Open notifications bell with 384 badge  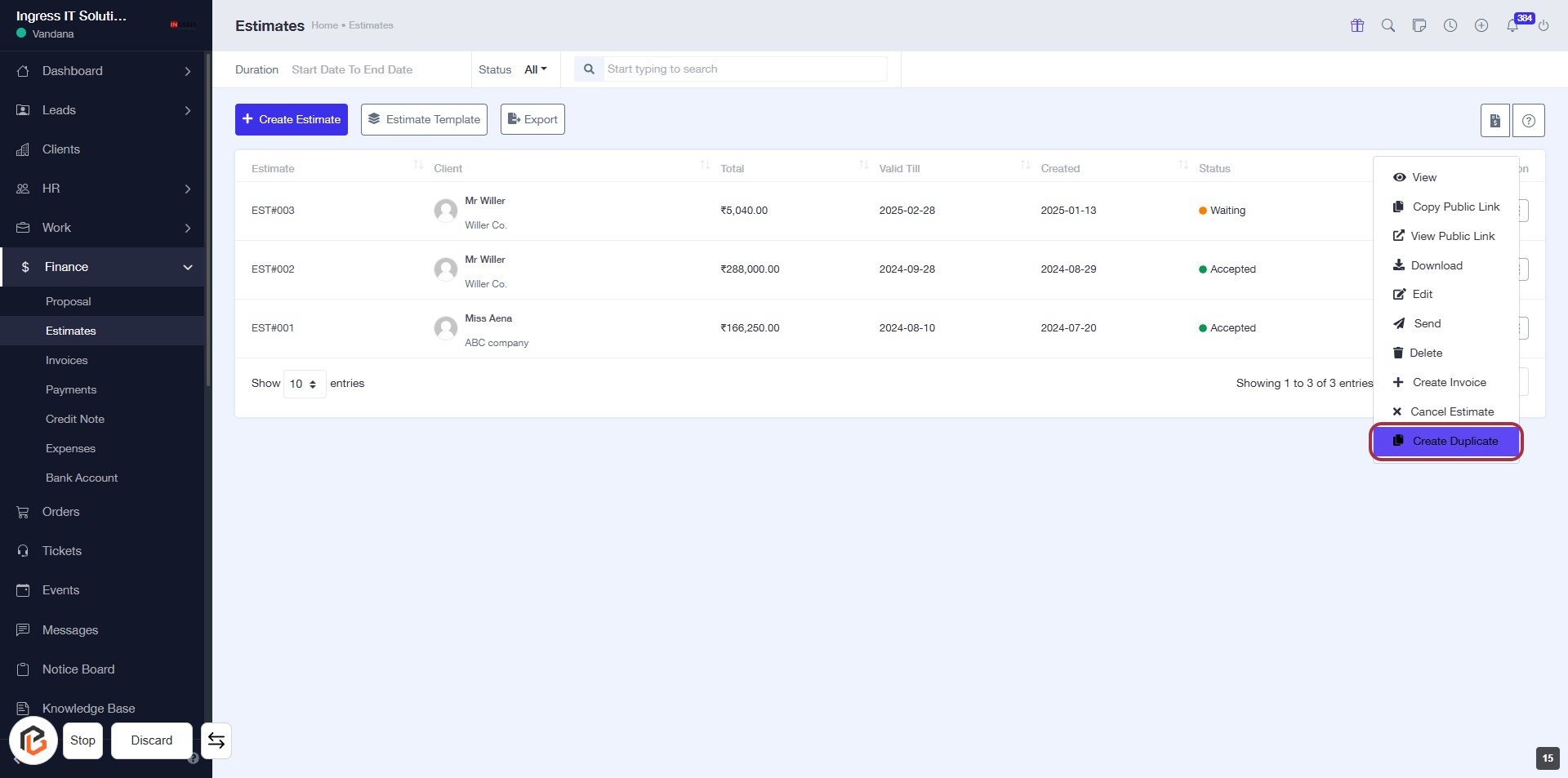click(1512, 25)
